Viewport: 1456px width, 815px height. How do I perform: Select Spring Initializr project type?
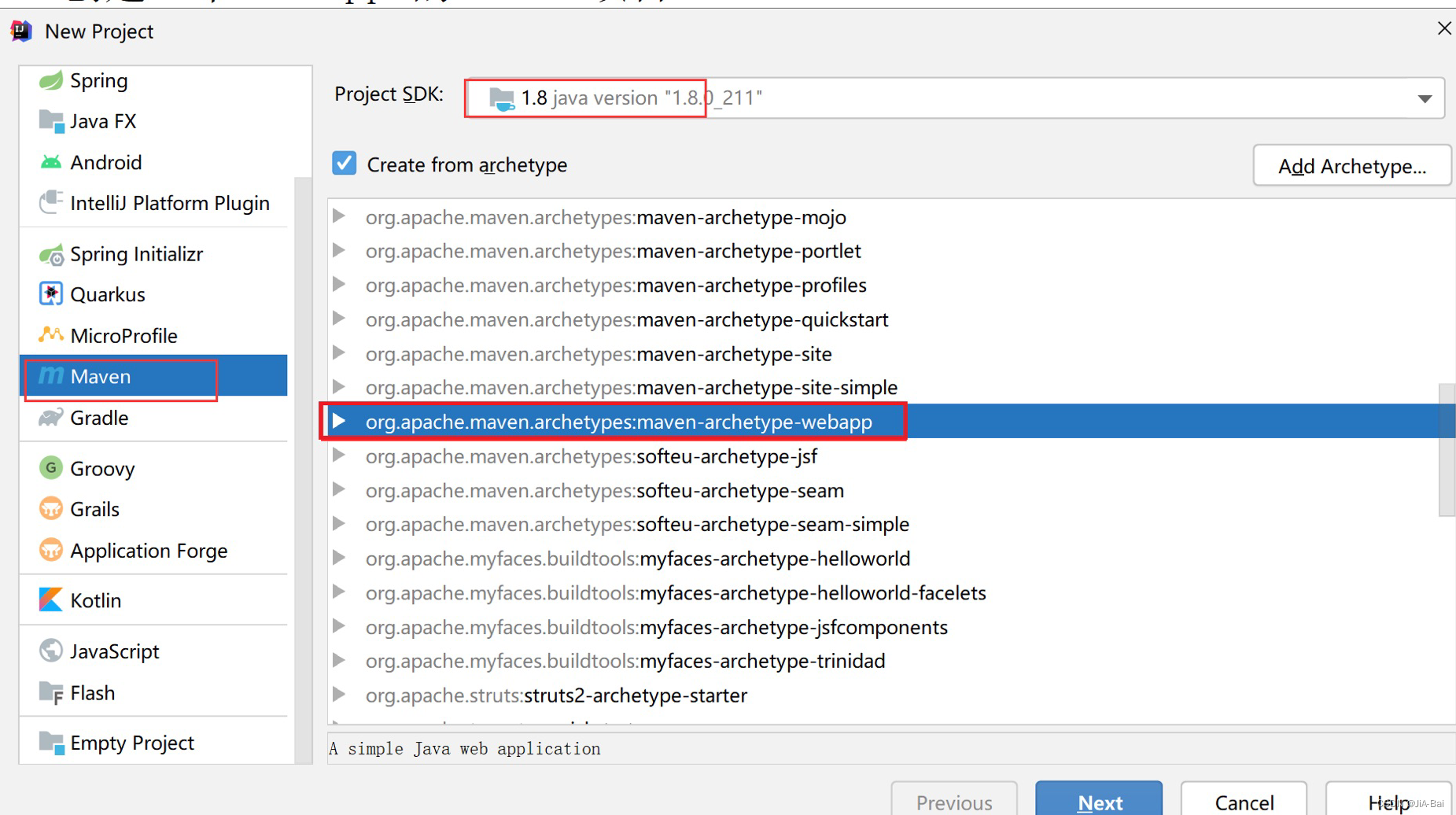tap(153, 254)
